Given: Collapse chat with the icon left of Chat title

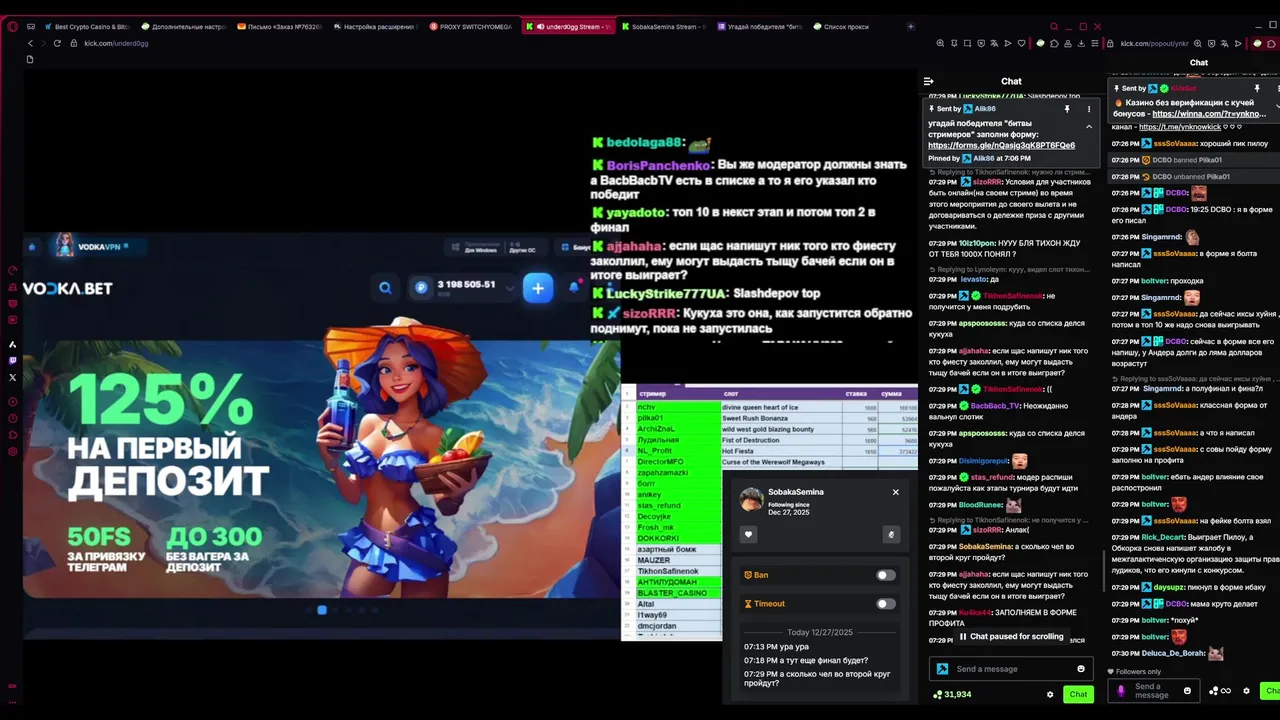Looking at the screenshot, I should coord(928,81).
